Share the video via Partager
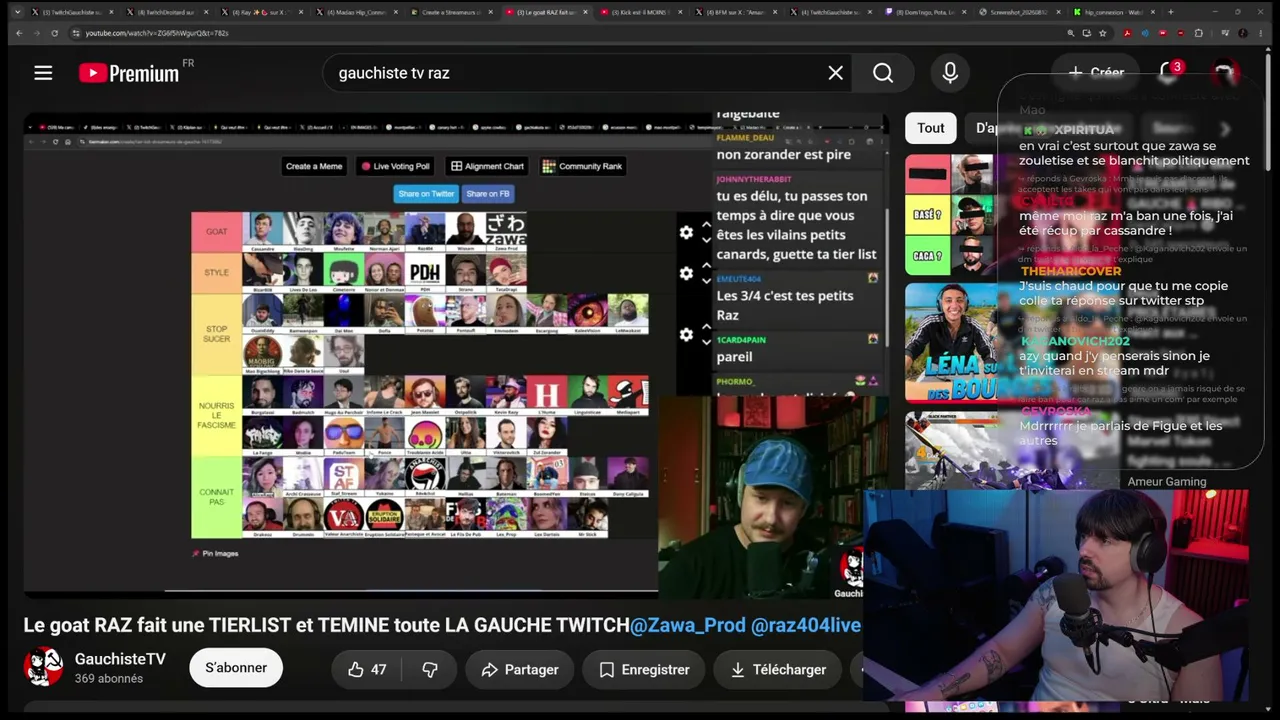1280x720 pixels. (x=520, y=670)
